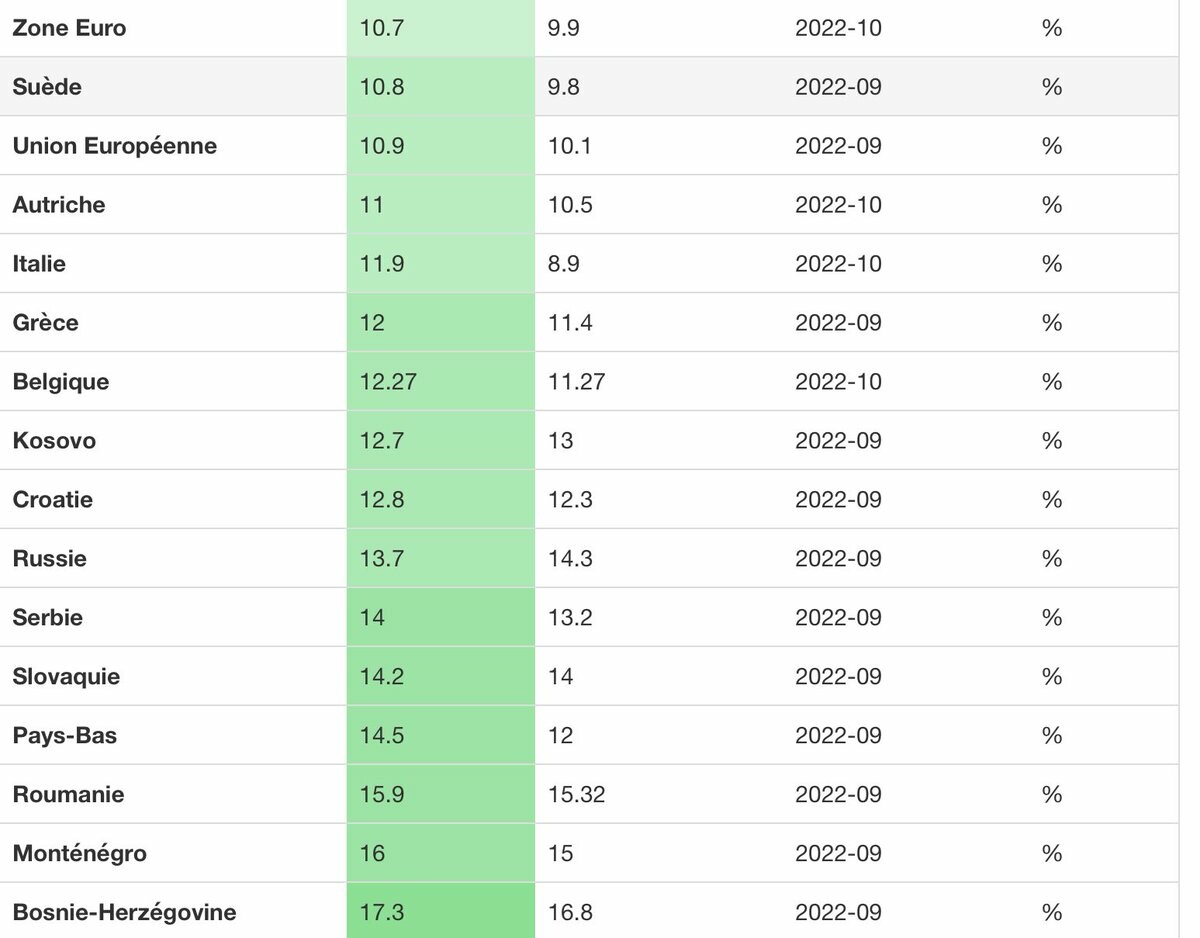
Task: Open Union Européenne row link
Action: [114, 146]
